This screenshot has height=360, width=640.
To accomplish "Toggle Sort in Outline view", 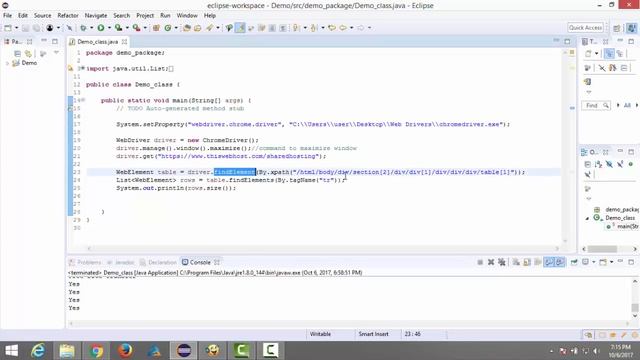I will [598, 164].
